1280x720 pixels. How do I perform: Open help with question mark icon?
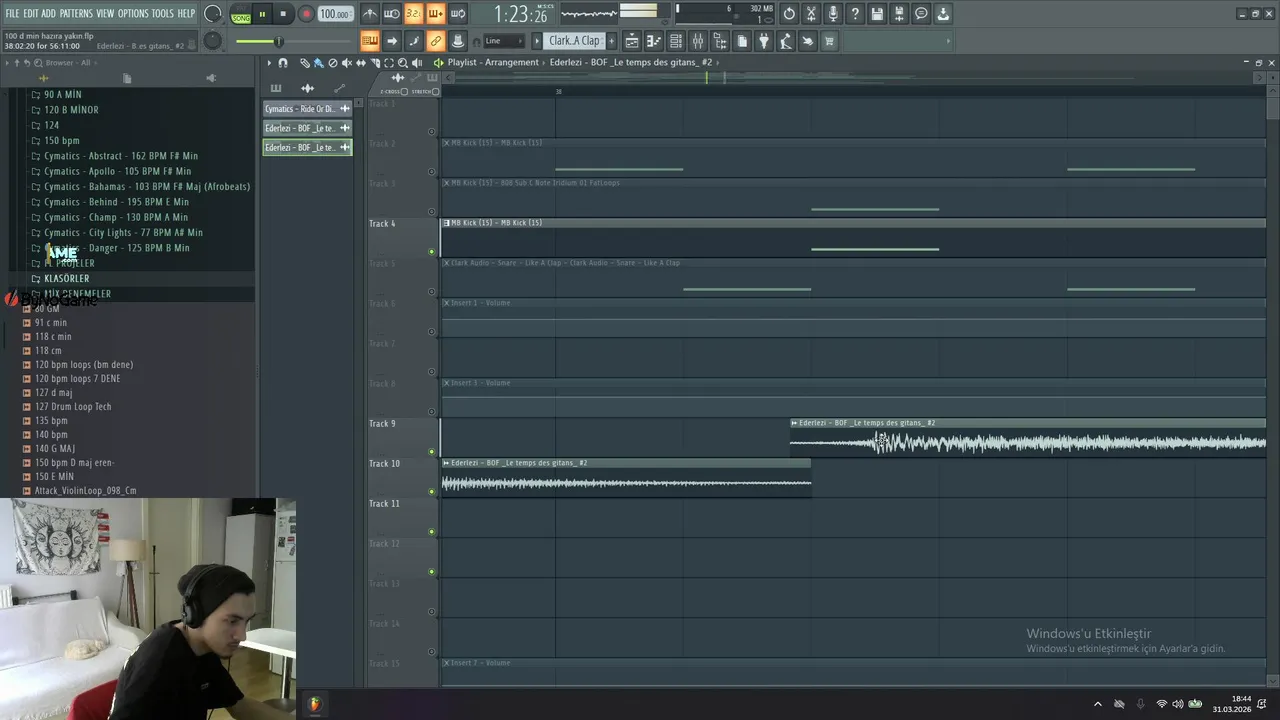pos(855,14)
